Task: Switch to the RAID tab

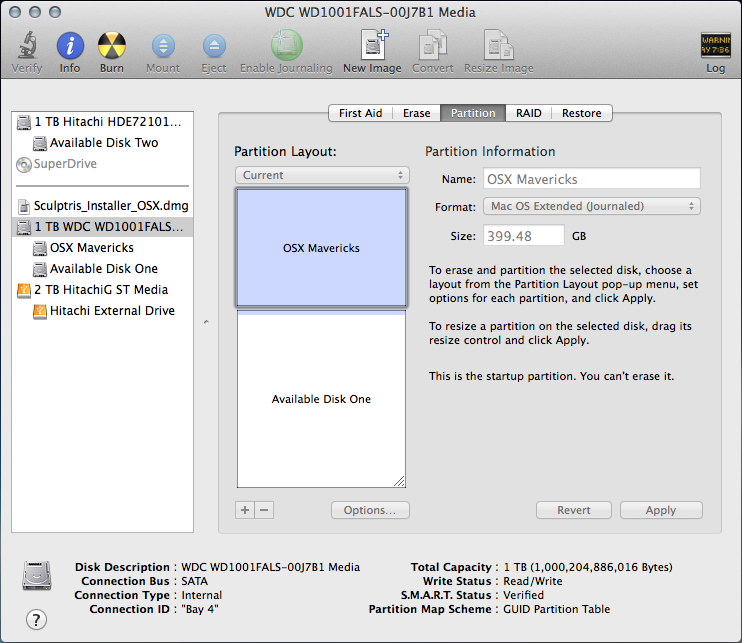Action: 529,113
